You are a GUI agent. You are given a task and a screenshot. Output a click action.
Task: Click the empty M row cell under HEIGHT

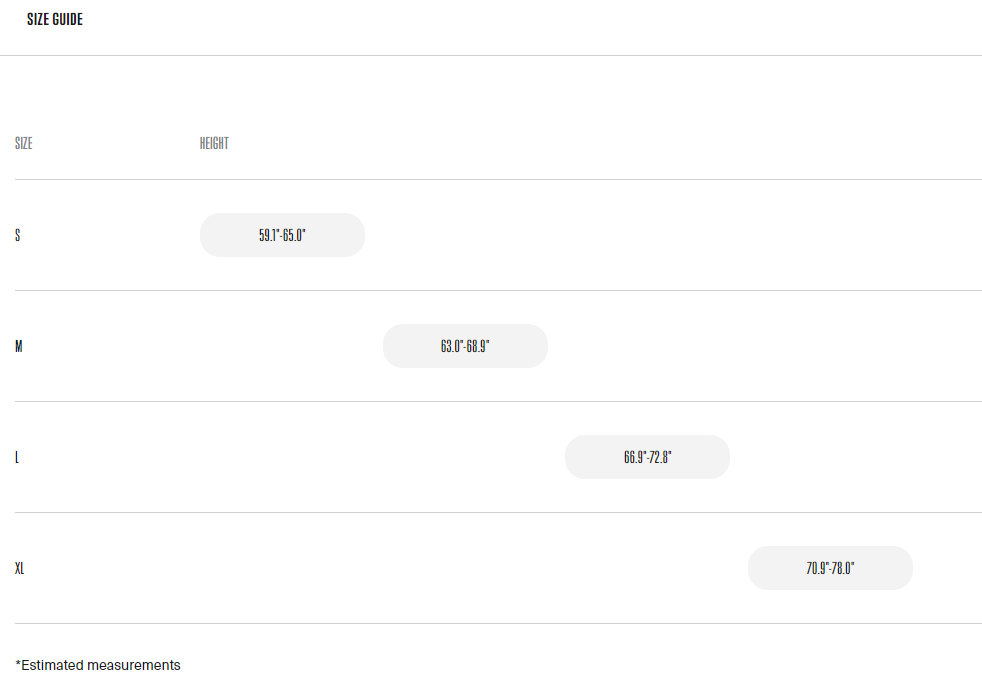tap(282, 347)
